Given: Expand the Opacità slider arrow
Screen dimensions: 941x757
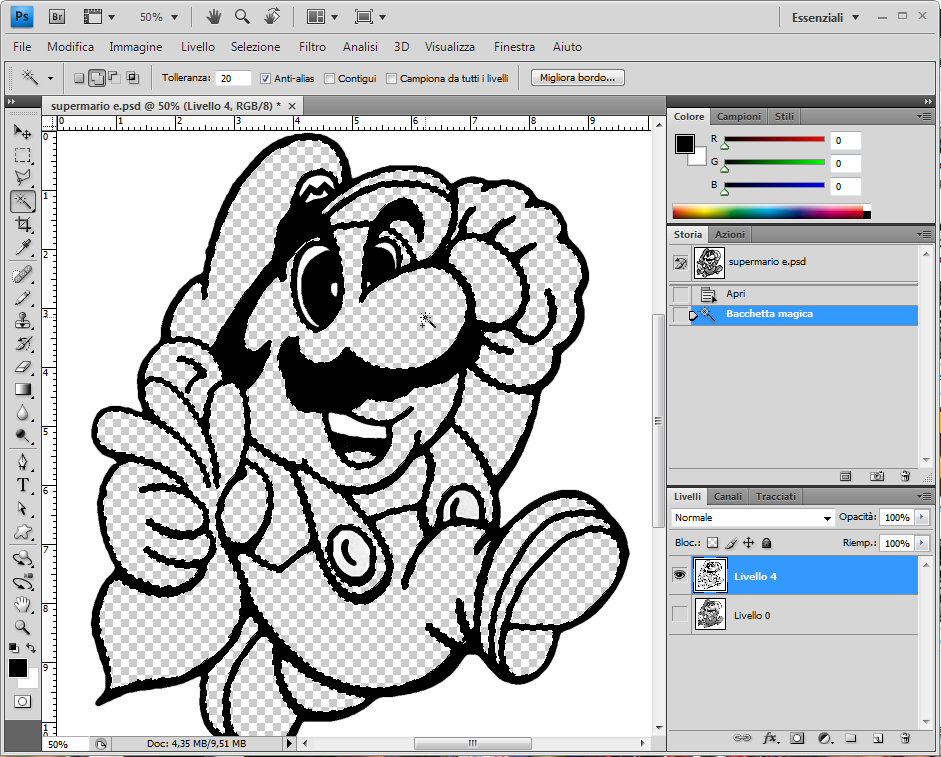Looking at the screenshot, I should click(x=921, y=517).
